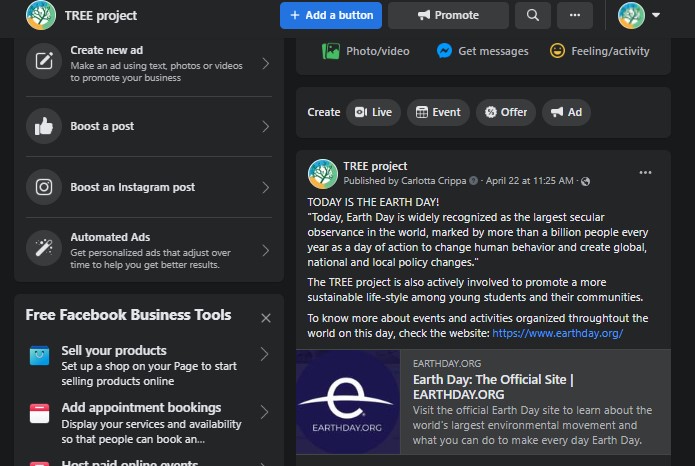Select Get messages in the post composer

(x=483, y=51)
